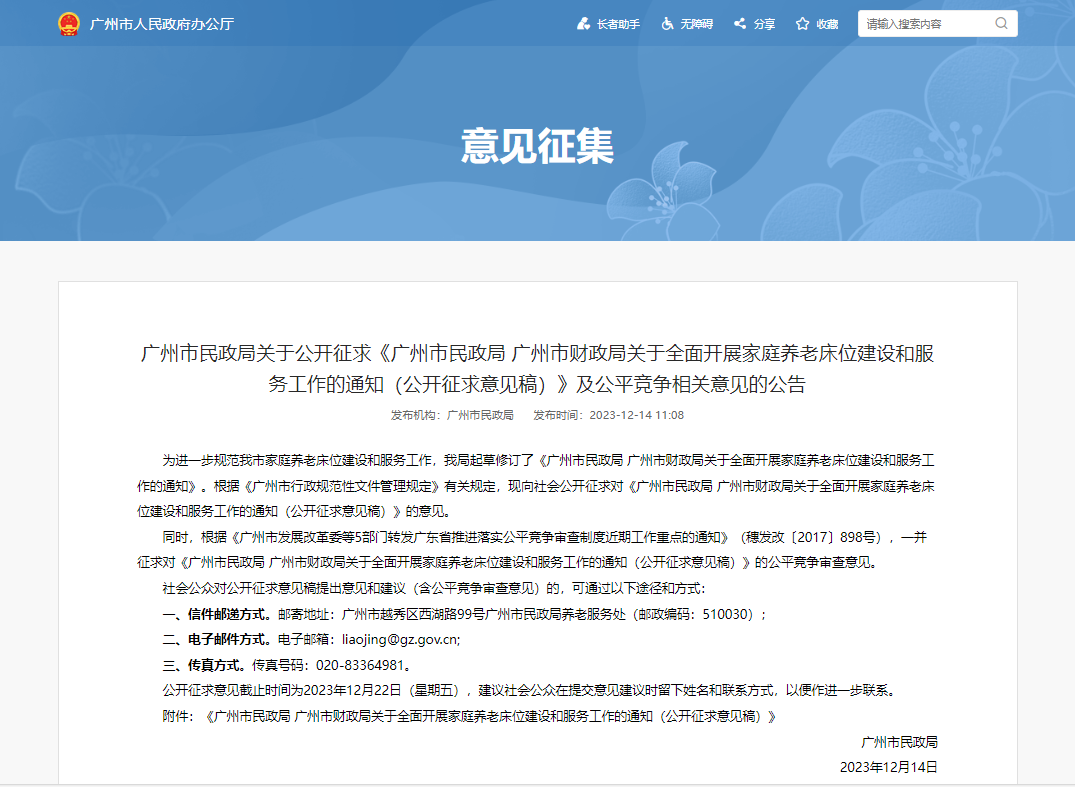Click the 广州市民政局 signature at the bottom

click(899, 742)
